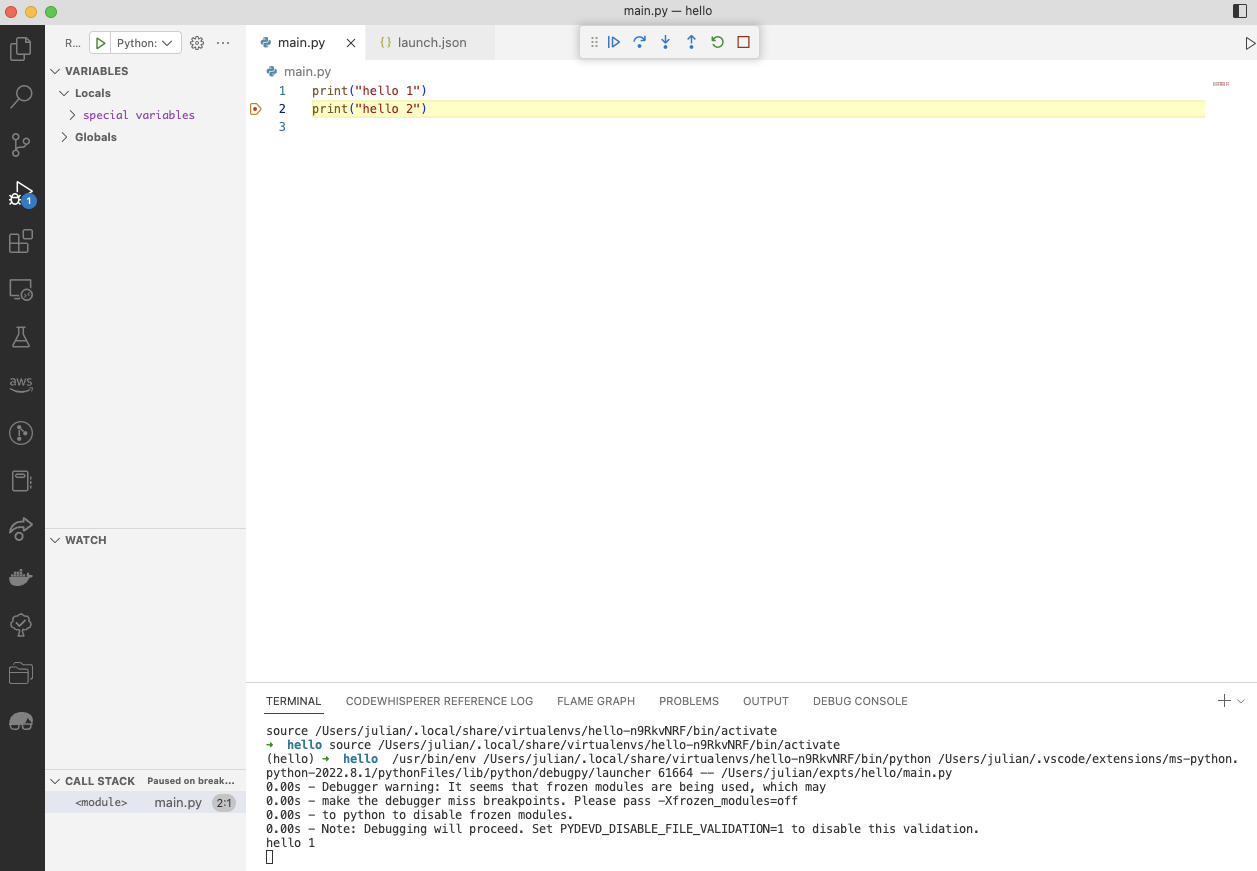
Task: Restart the debug session
Action: (x=717, y=42)
